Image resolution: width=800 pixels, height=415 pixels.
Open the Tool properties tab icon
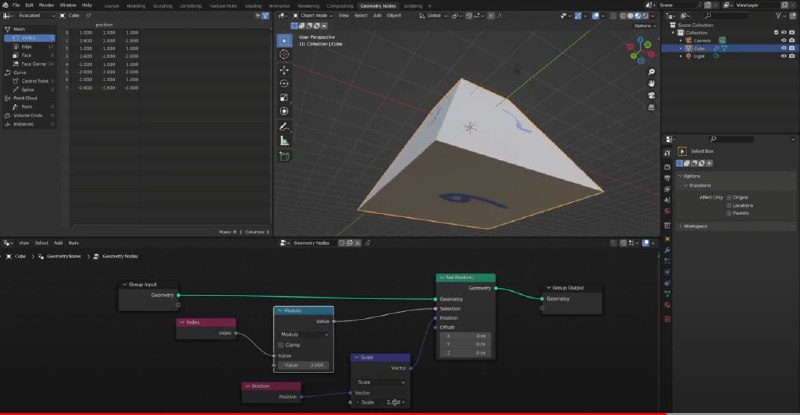click(x=667, y=153)
